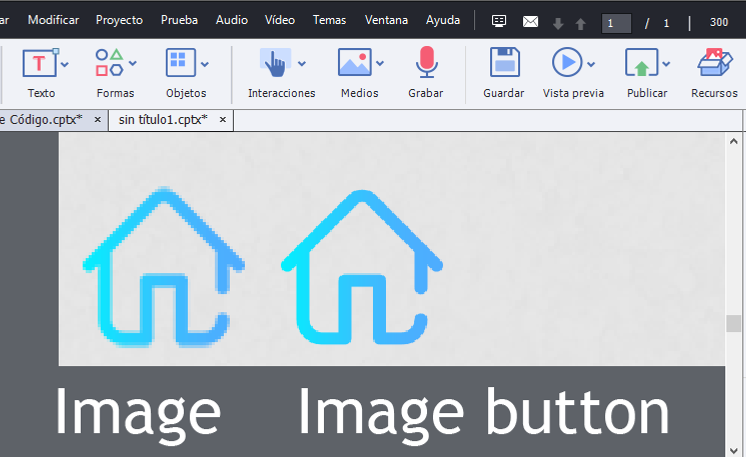Open the Objetos toolbar icon

180,64
